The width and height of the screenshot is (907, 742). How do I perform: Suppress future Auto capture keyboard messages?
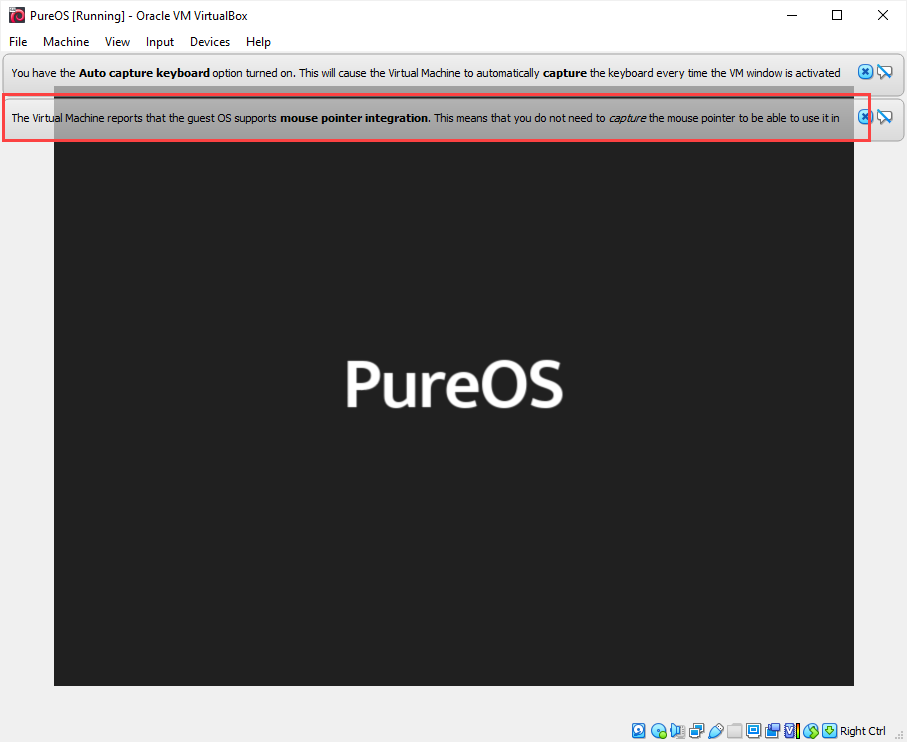coord(884,72)
